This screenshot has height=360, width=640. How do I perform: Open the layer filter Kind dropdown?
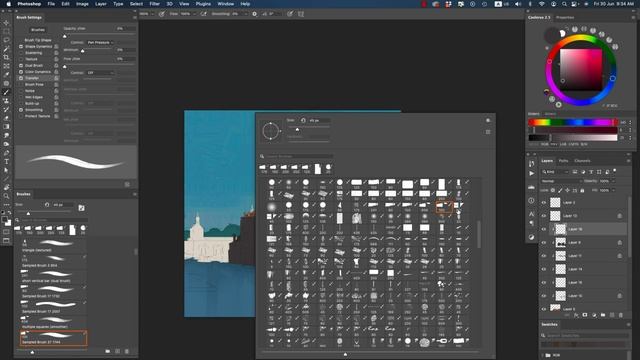(556, 172)
